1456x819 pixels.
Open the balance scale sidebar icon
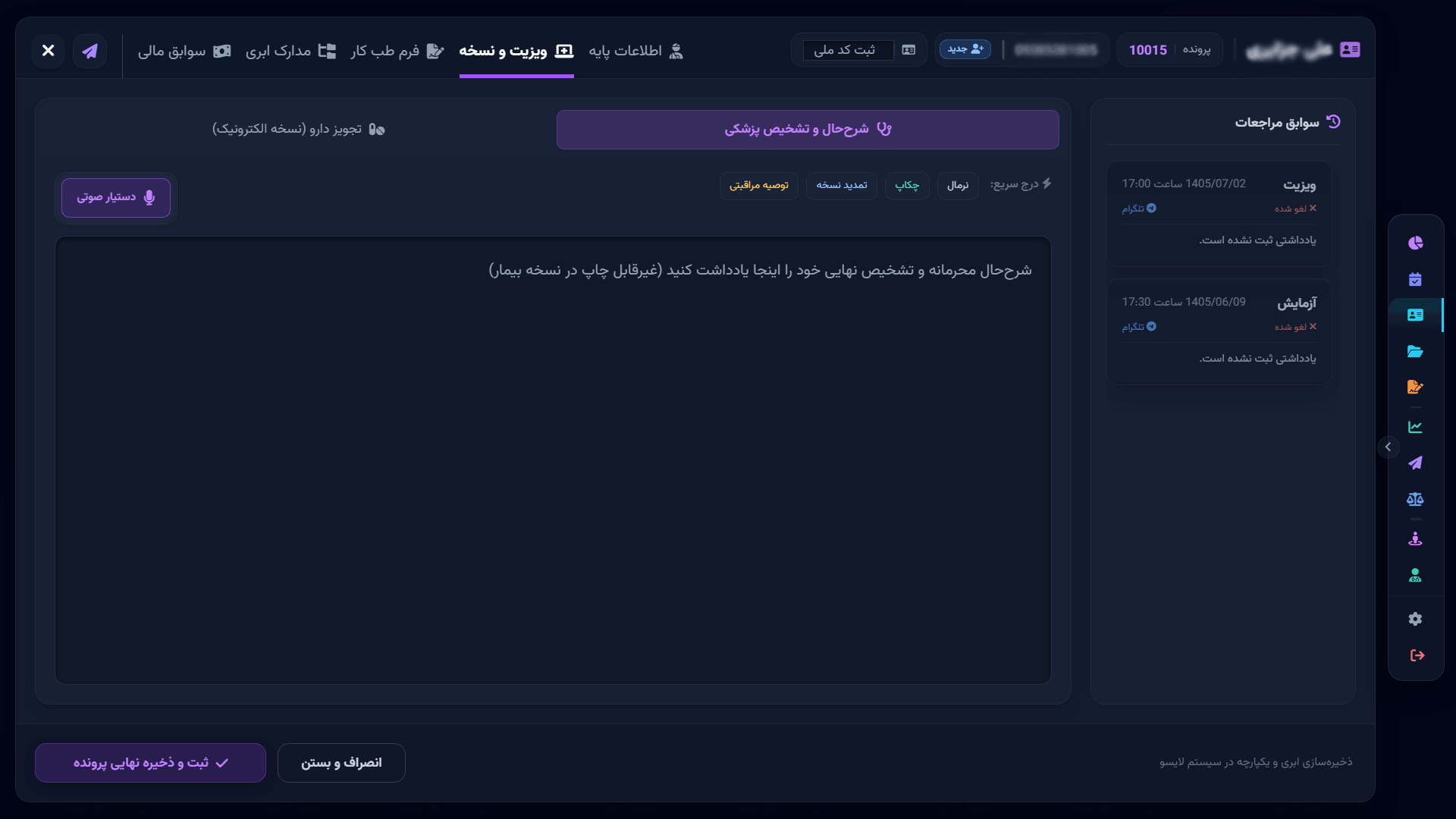[1415, 499]
